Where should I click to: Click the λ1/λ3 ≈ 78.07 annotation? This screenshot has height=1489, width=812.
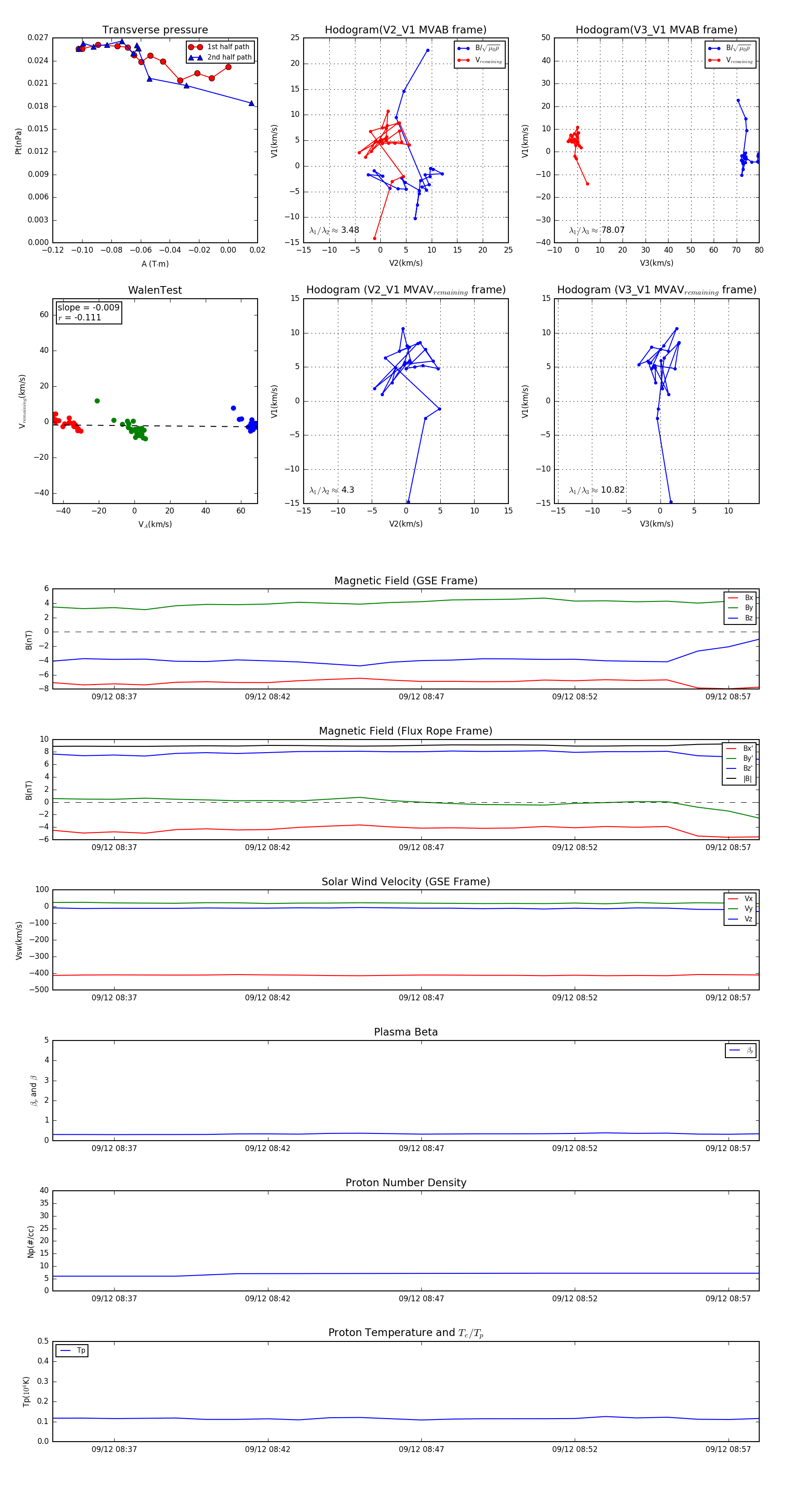pos(597,230)
